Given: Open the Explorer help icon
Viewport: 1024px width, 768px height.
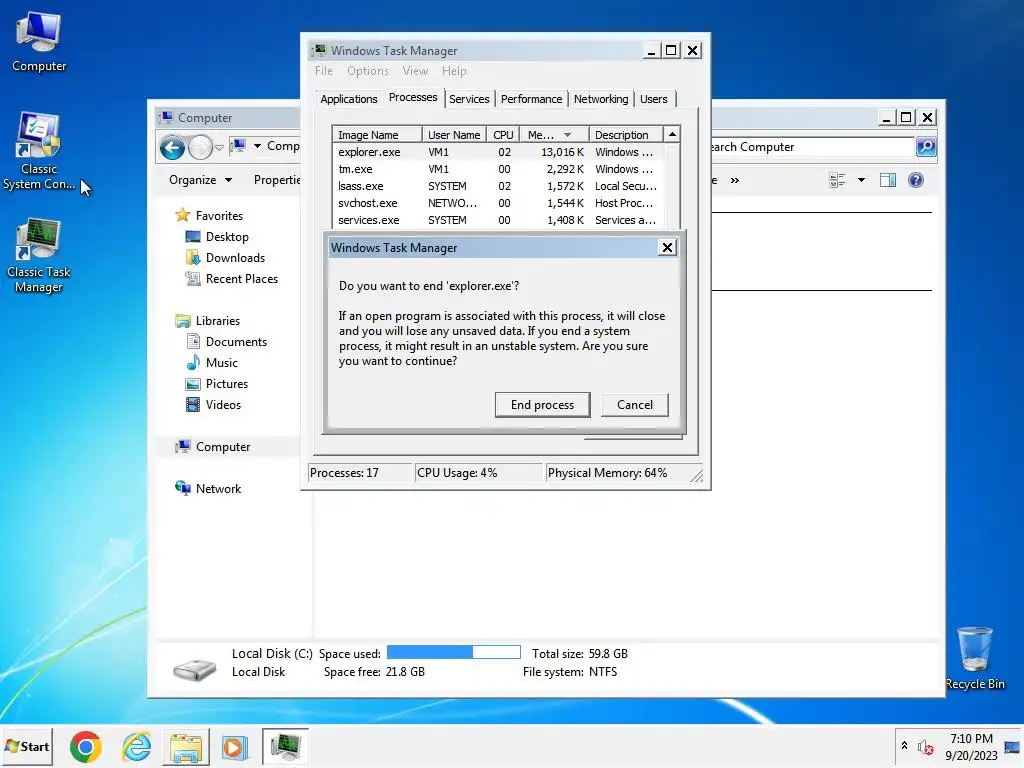Looking at the screenshot, I should tap(916, 180).
